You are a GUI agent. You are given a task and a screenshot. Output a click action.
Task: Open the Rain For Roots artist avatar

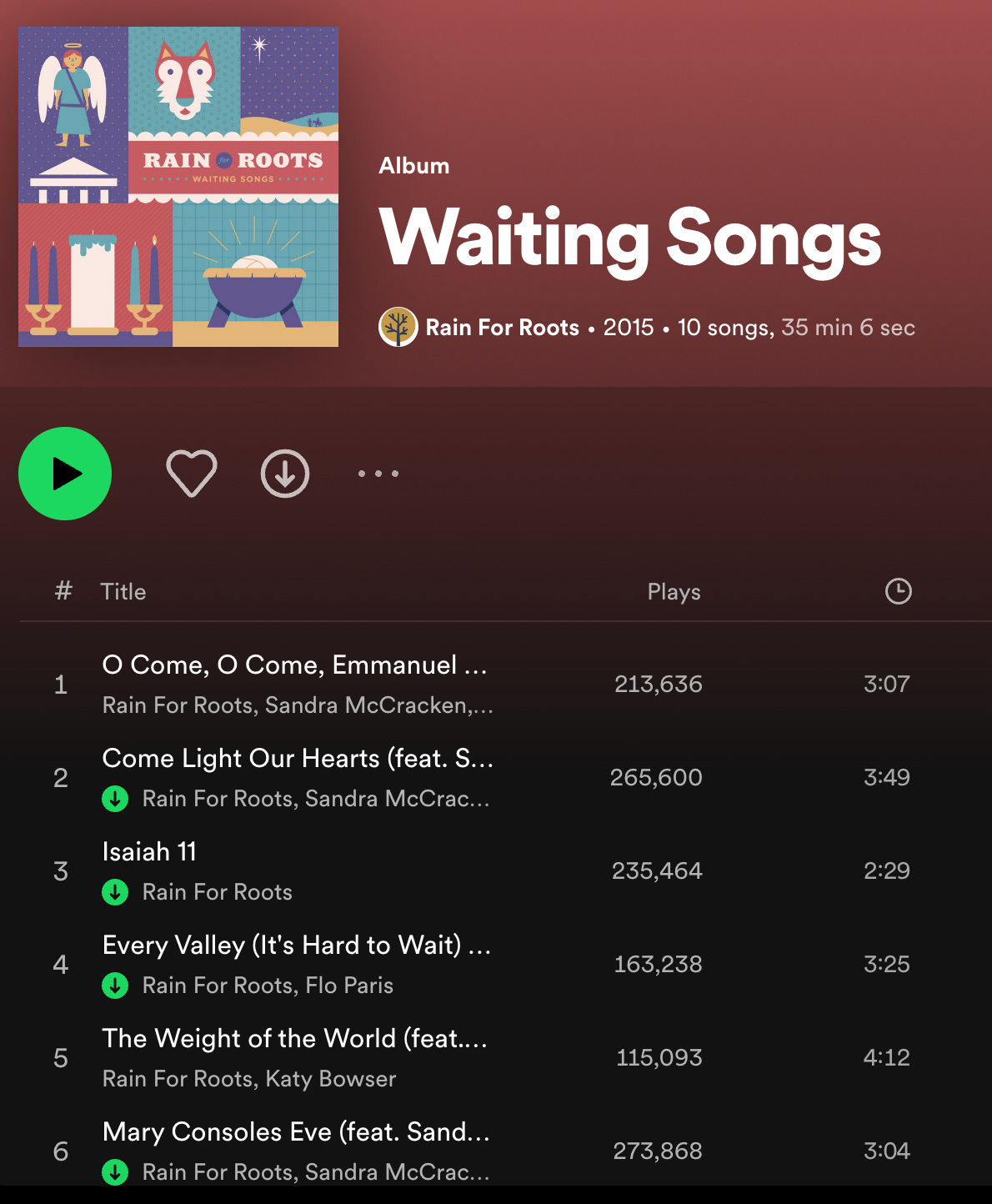398,327
